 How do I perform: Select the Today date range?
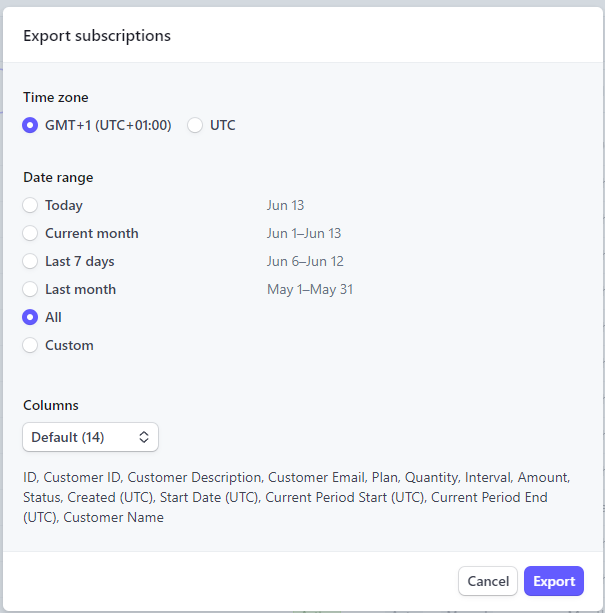(x=31, y=205)
